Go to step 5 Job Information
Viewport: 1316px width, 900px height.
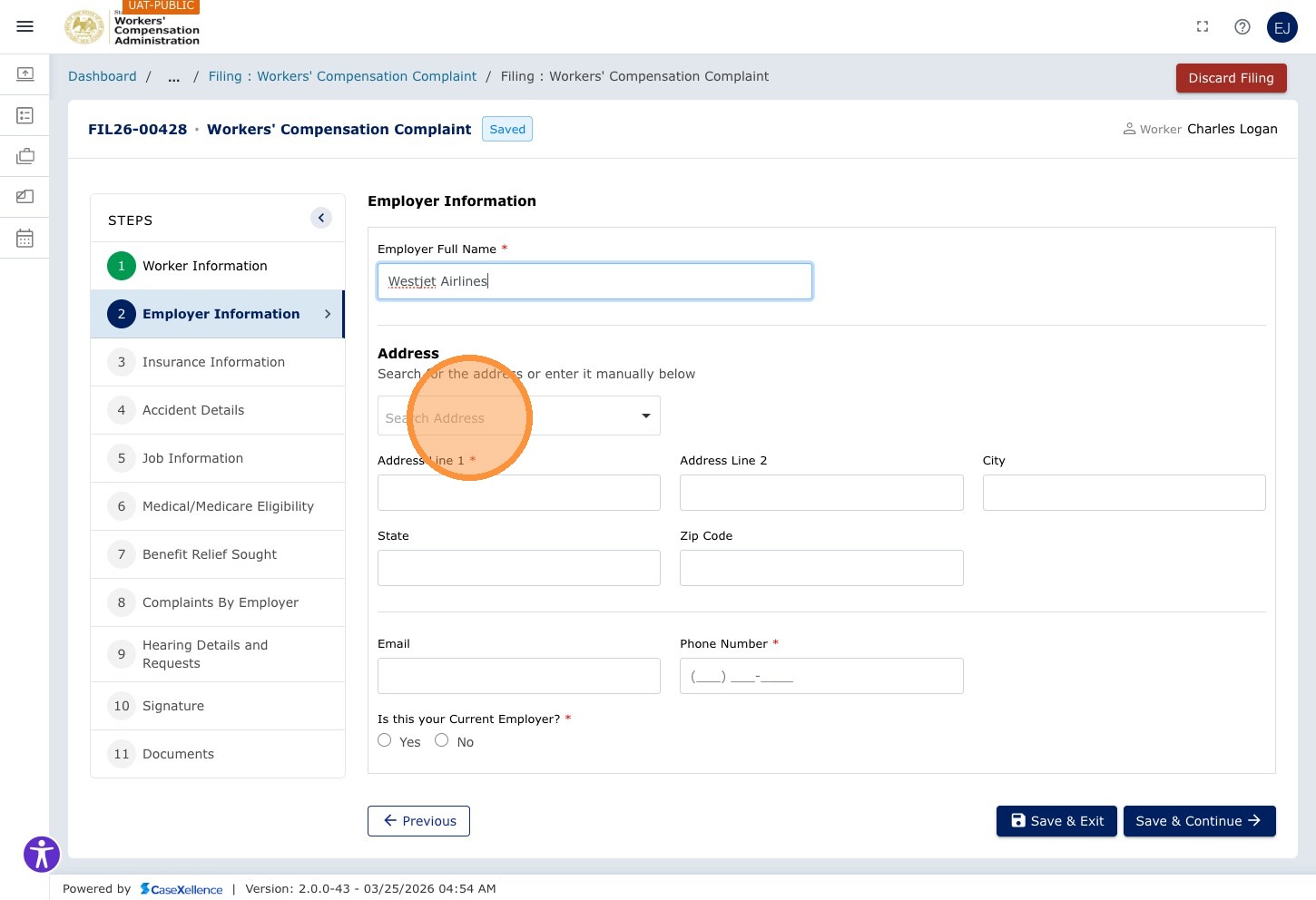[218, 458]
